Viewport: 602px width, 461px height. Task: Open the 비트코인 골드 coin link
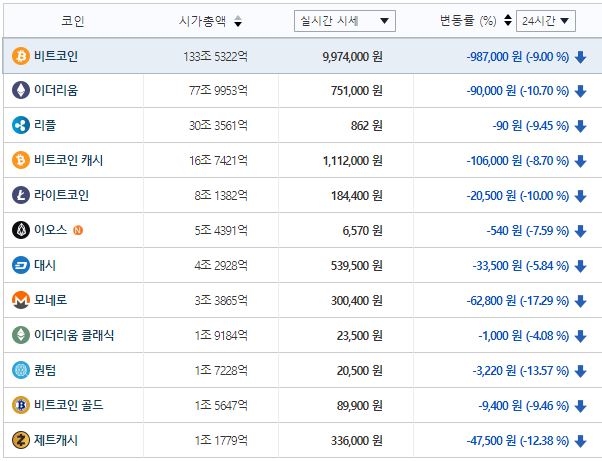click(69, 405)
